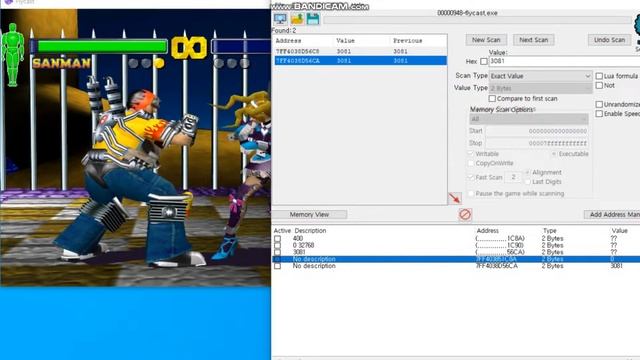Select the 400 description in address list
This screenshot has width=640, height=360.
(x=298, y=238)
